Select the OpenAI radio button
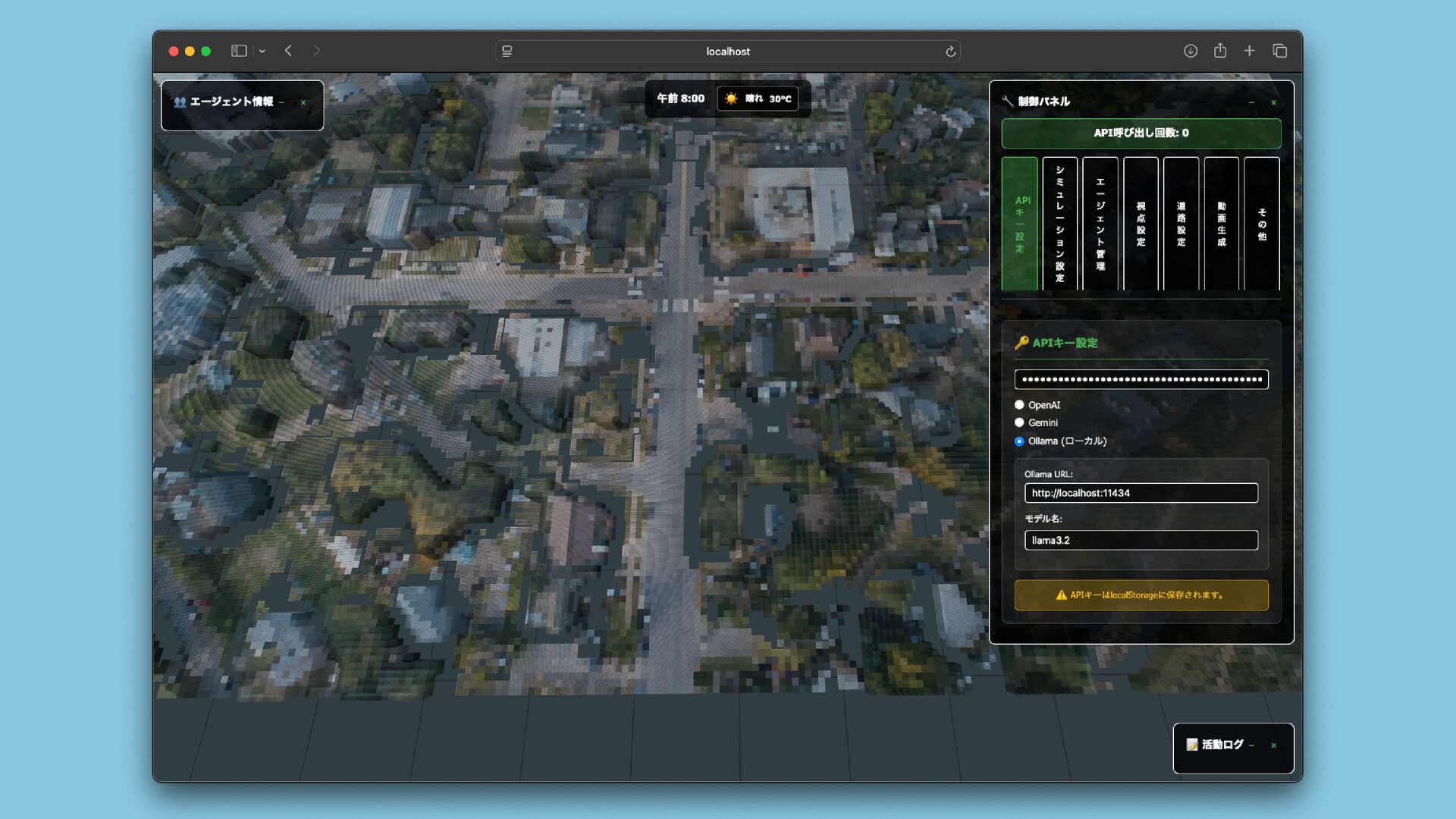 click(x=1019, y=405)
